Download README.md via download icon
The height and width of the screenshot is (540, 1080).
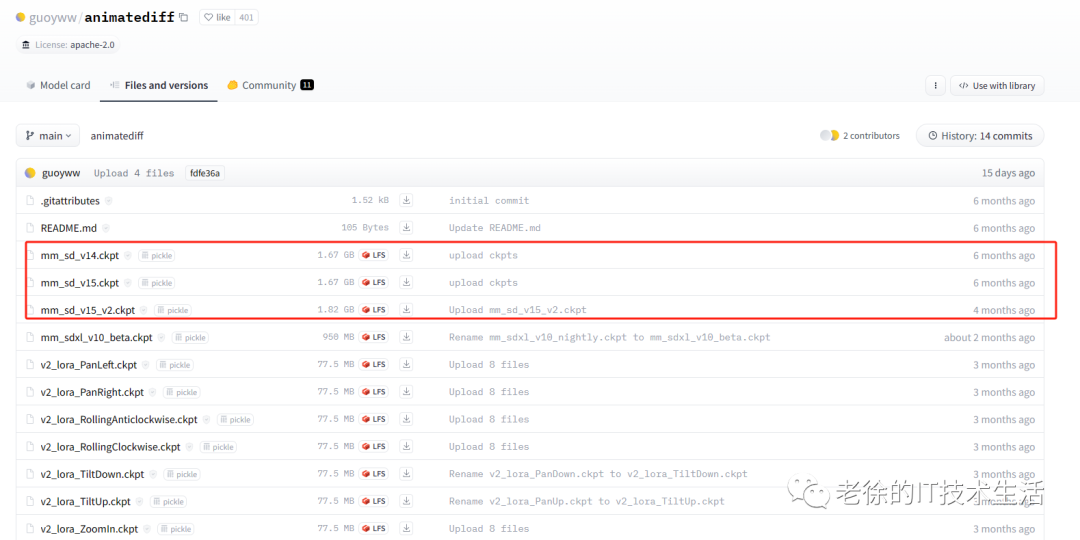[x=407, y=228]
